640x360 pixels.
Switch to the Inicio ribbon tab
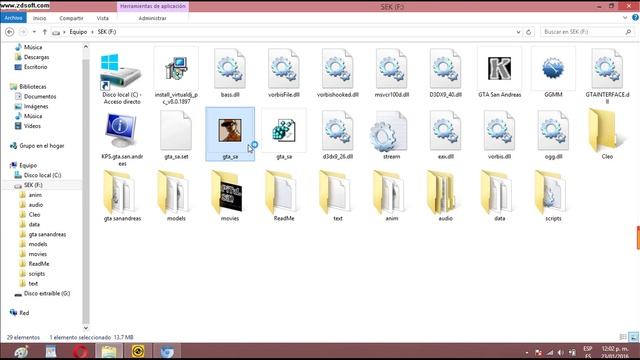(40, 18)
